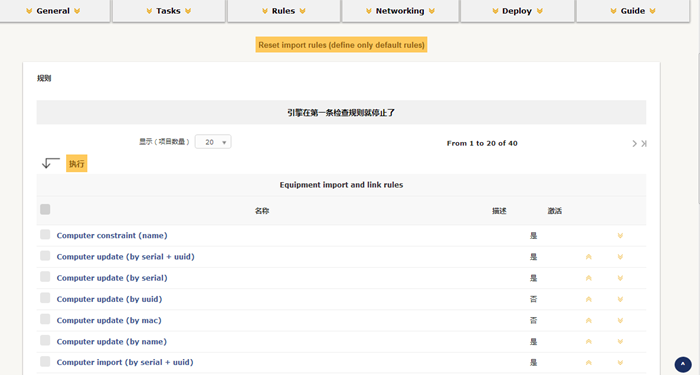Click Reset import rules button
Screen dimensions: 700x375
coord(342,45)
